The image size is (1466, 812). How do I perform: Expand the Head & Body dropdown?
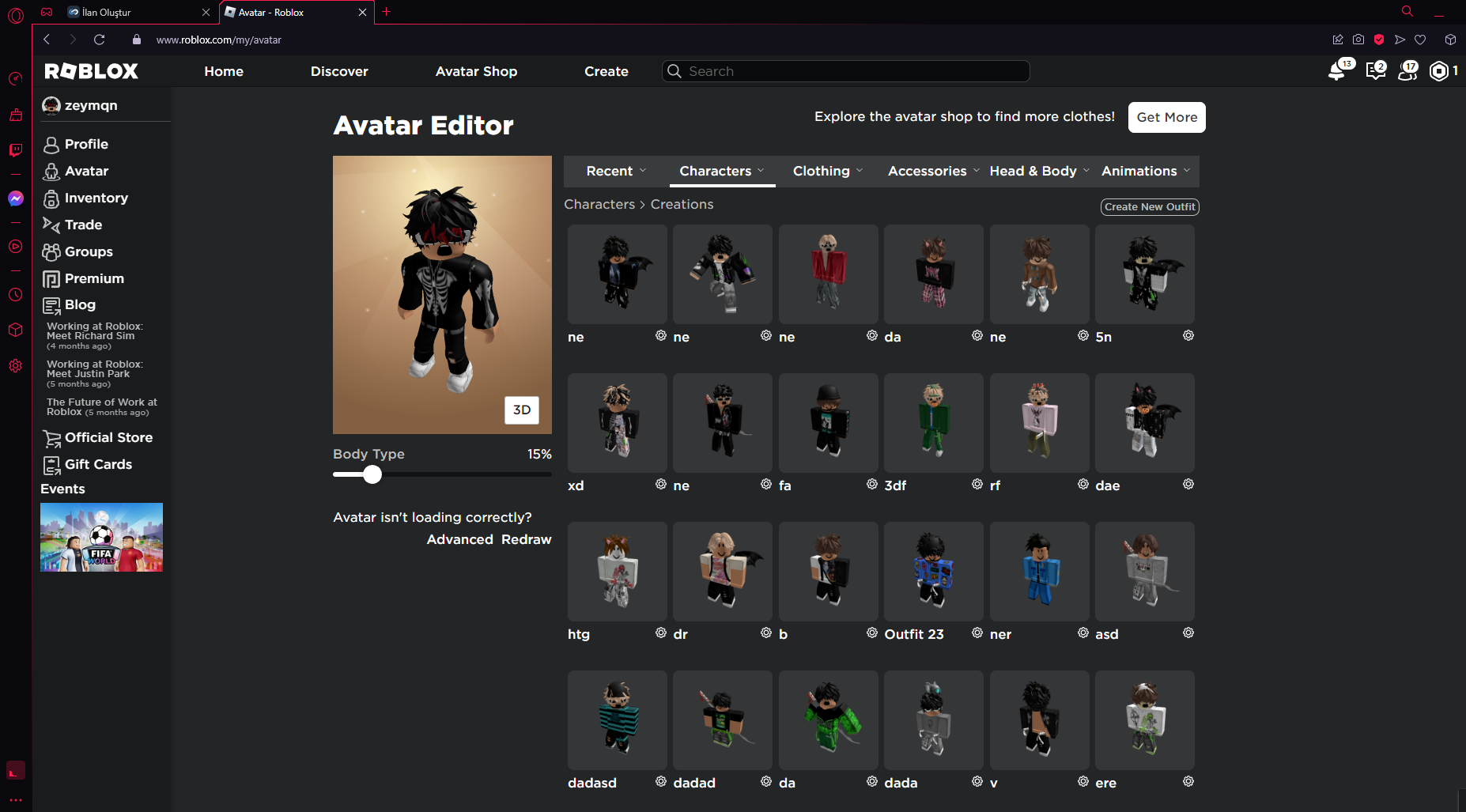pos(1039,171)
